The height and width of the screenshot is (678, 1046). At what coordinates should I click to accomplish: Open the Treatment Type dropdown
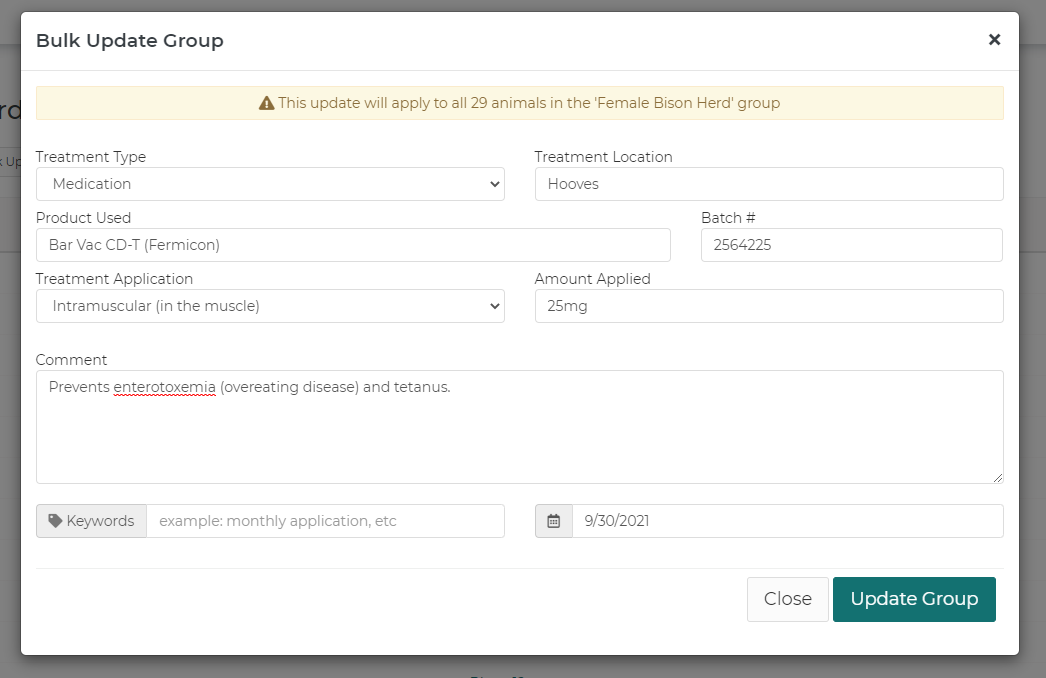(x=270, y=184)
